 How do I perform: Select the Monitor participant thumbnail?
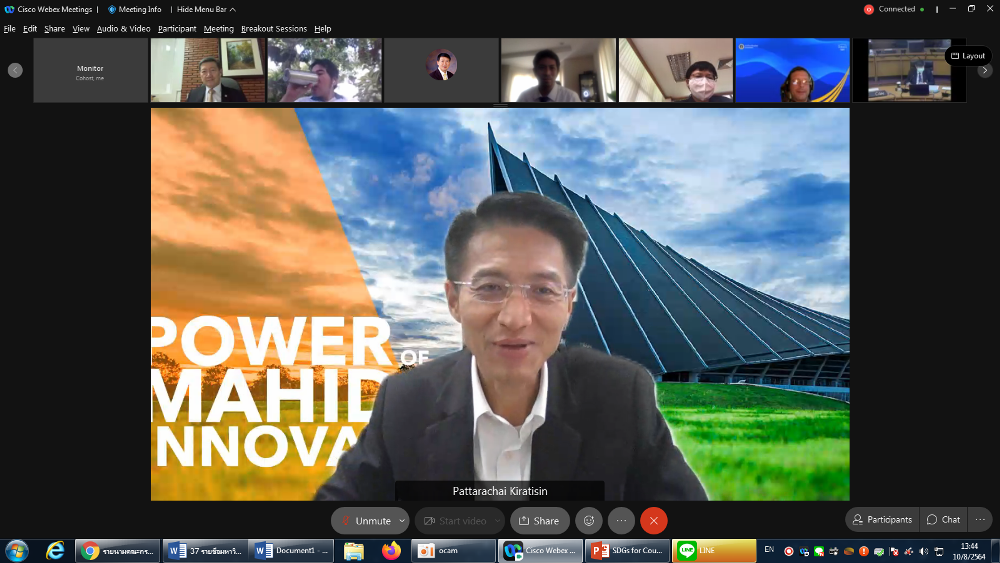pyautogui.click(x=90, y=70)
